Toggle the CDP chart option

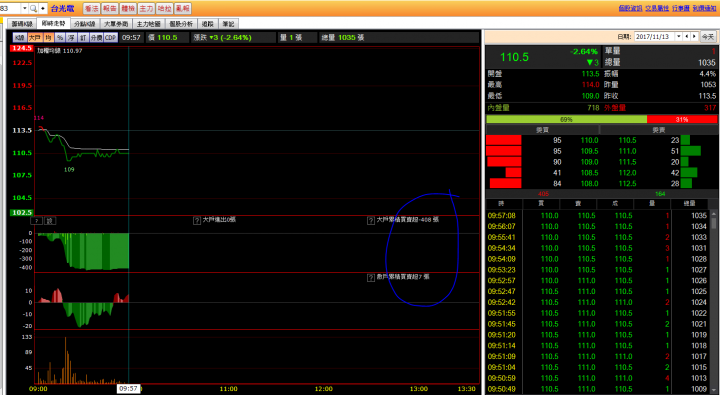click(111, 38)
